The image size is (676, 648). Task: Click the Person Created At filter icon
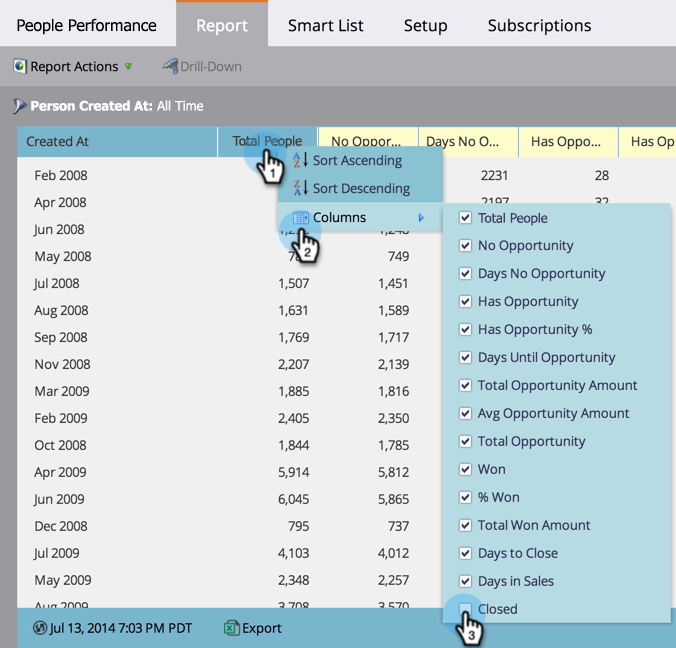click(19, 106)
